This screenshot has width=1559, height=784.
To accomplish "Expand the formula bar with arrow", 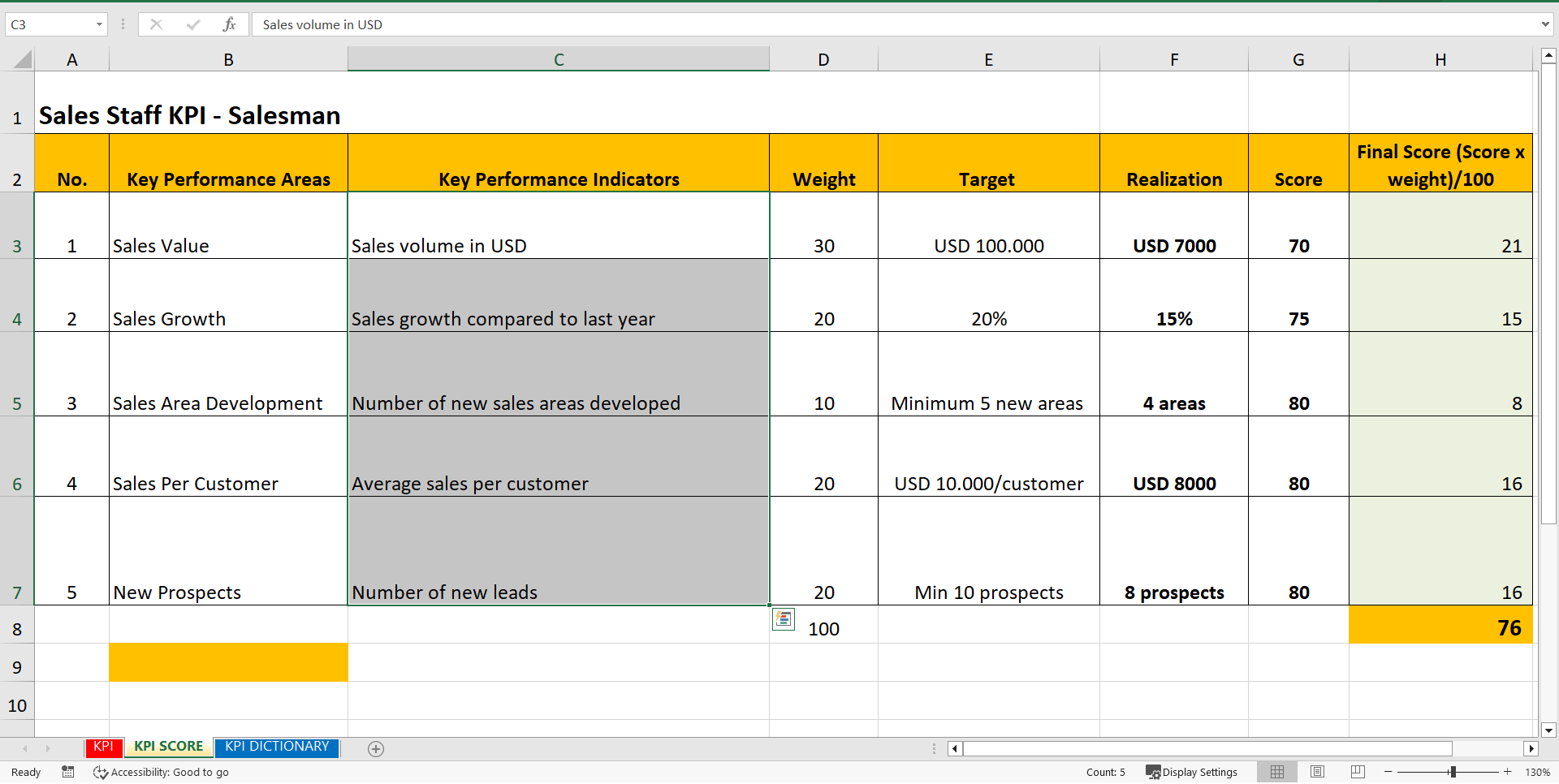I will click(x=1545, y=25).
